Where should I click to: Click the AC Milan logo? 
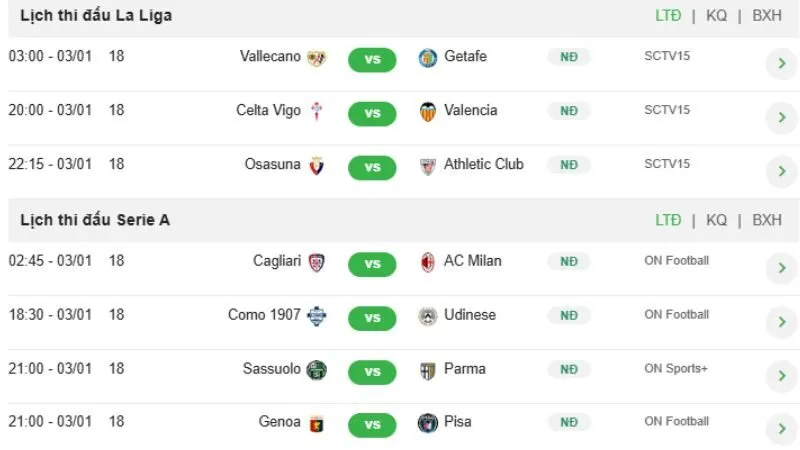pyautogui.click(x=428, y=262)
